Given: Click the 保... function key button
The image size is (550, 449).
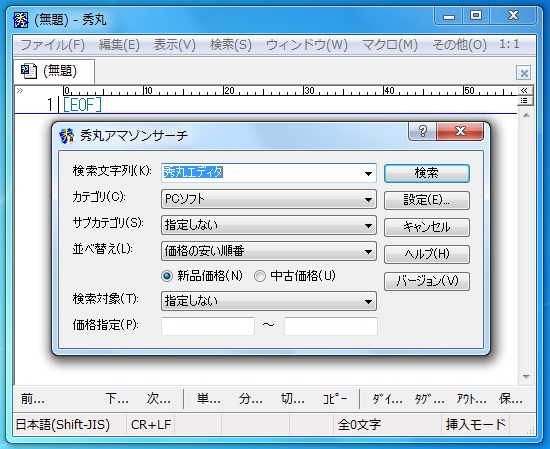Looking at the screenshot, I should (x=511, y=399).
